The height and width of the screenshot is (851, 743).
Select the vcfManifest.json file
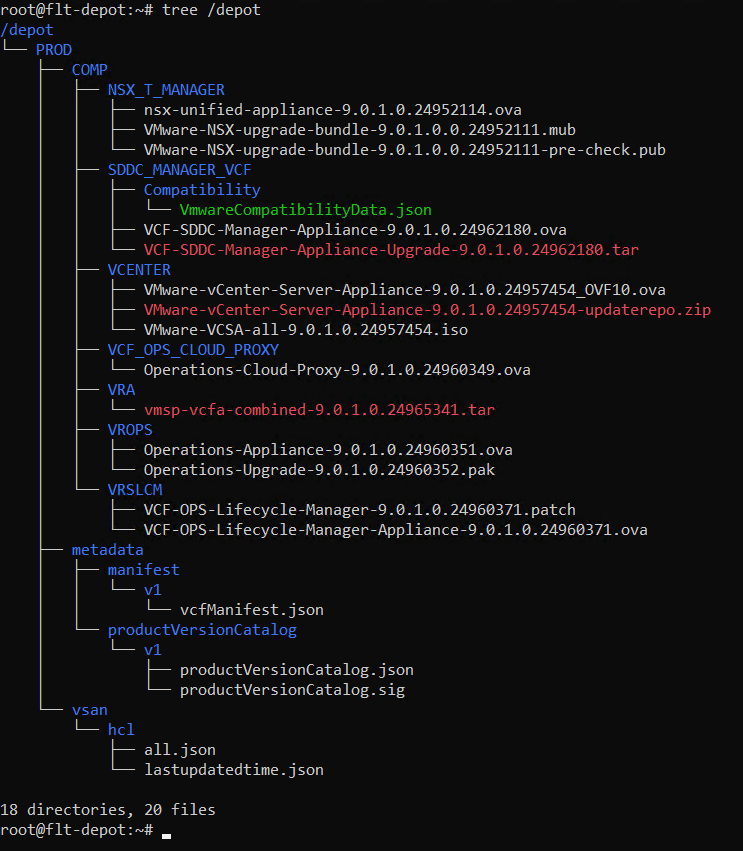tap(251, 610)
